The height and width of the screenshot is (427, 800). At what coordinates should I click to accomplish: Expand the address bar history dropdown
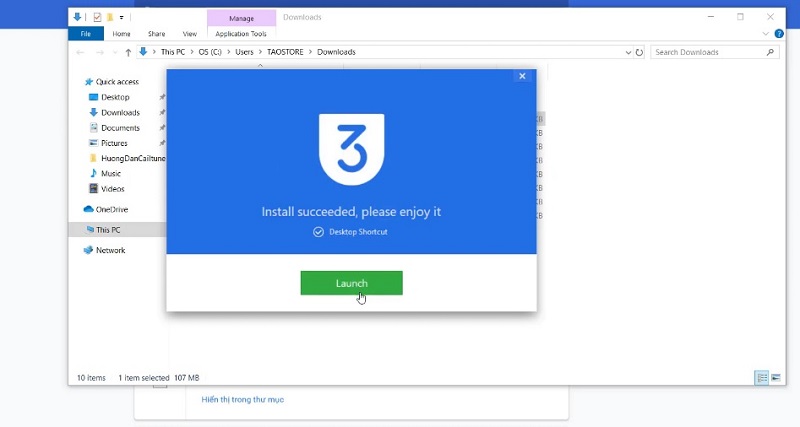click(x=628, y=53)
